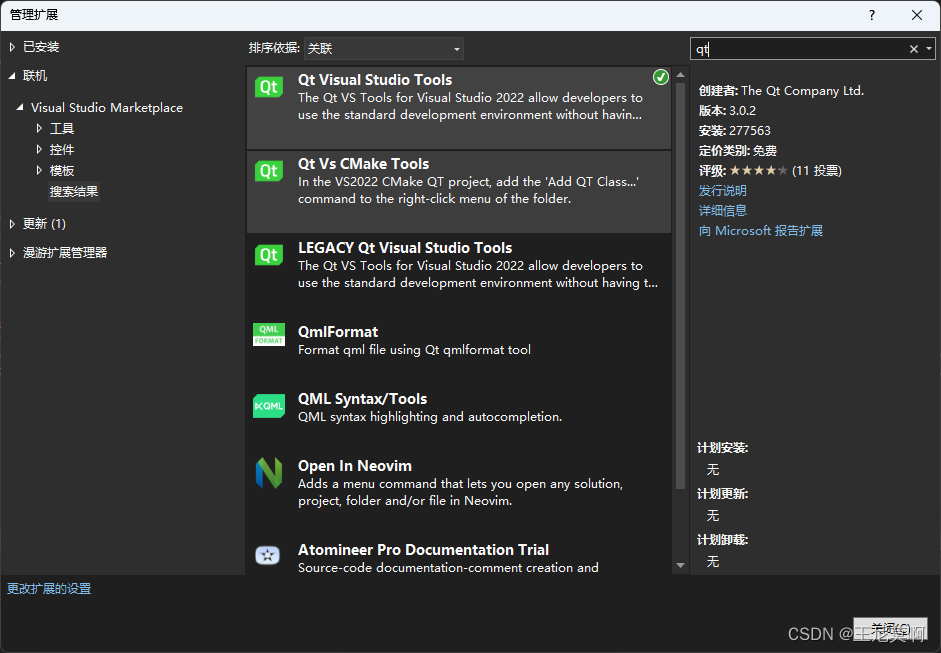Click the 创建者 The Qt Company Ltd. text
Viewport: 941px width, 653px height.
coord(781,91)
